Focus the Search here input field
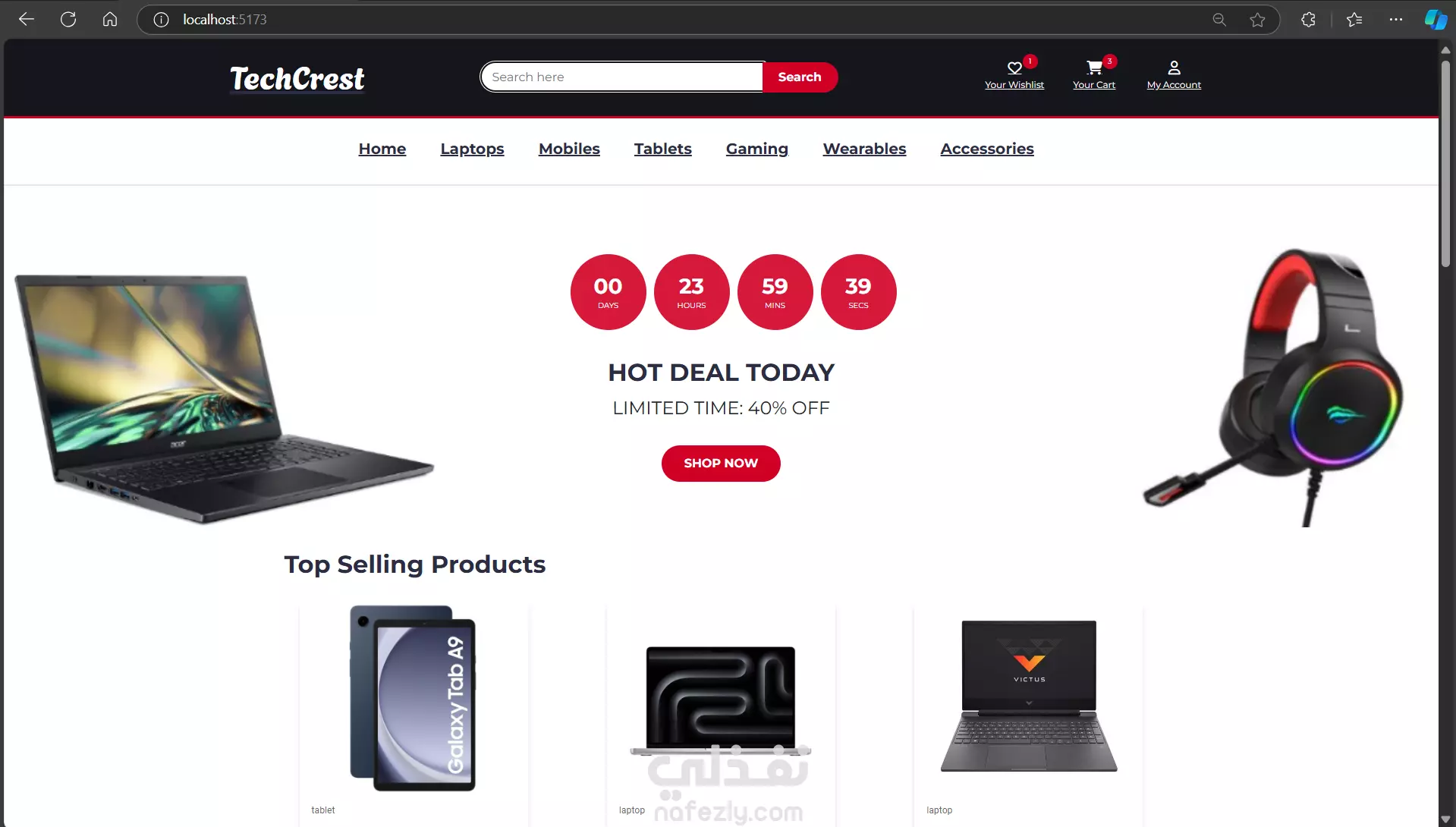This screenshot has height=827, width=1456. pos(622,77)
